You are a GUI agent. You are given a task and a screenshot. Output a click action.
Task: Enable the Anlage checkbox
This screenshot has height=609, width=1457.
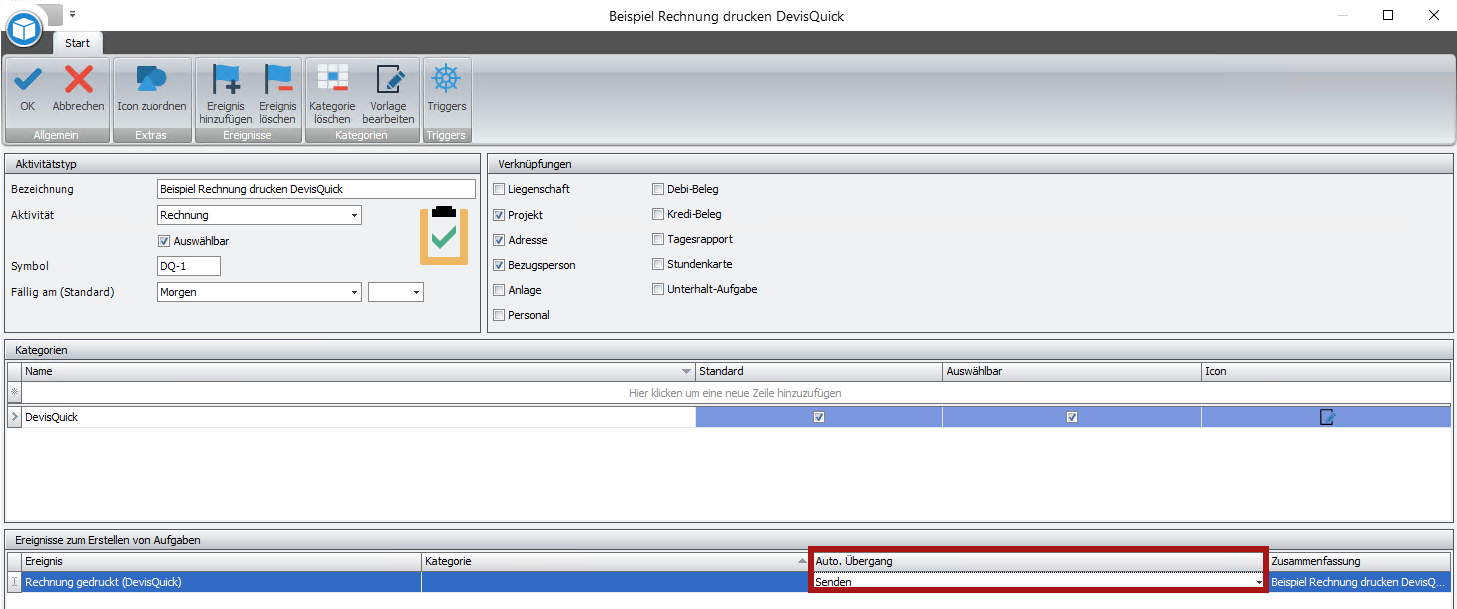click(x=499, y=290)
